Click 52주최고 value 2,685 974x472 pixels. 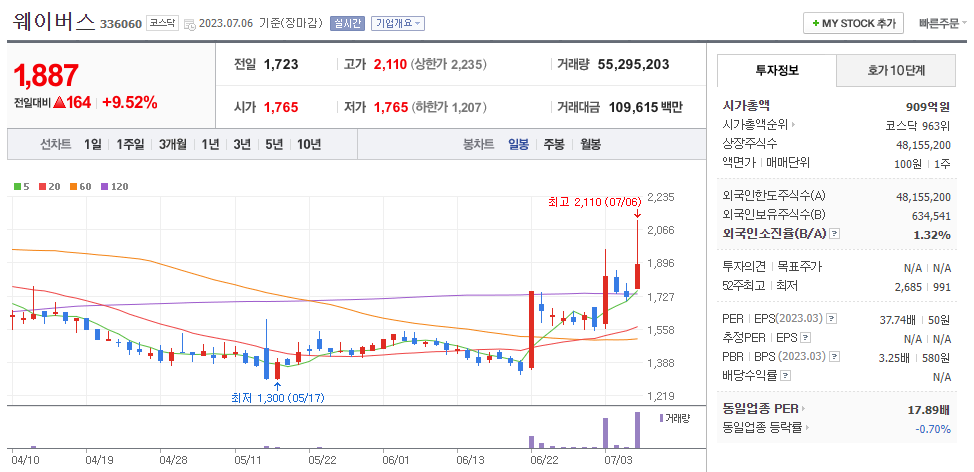(908, 286)
